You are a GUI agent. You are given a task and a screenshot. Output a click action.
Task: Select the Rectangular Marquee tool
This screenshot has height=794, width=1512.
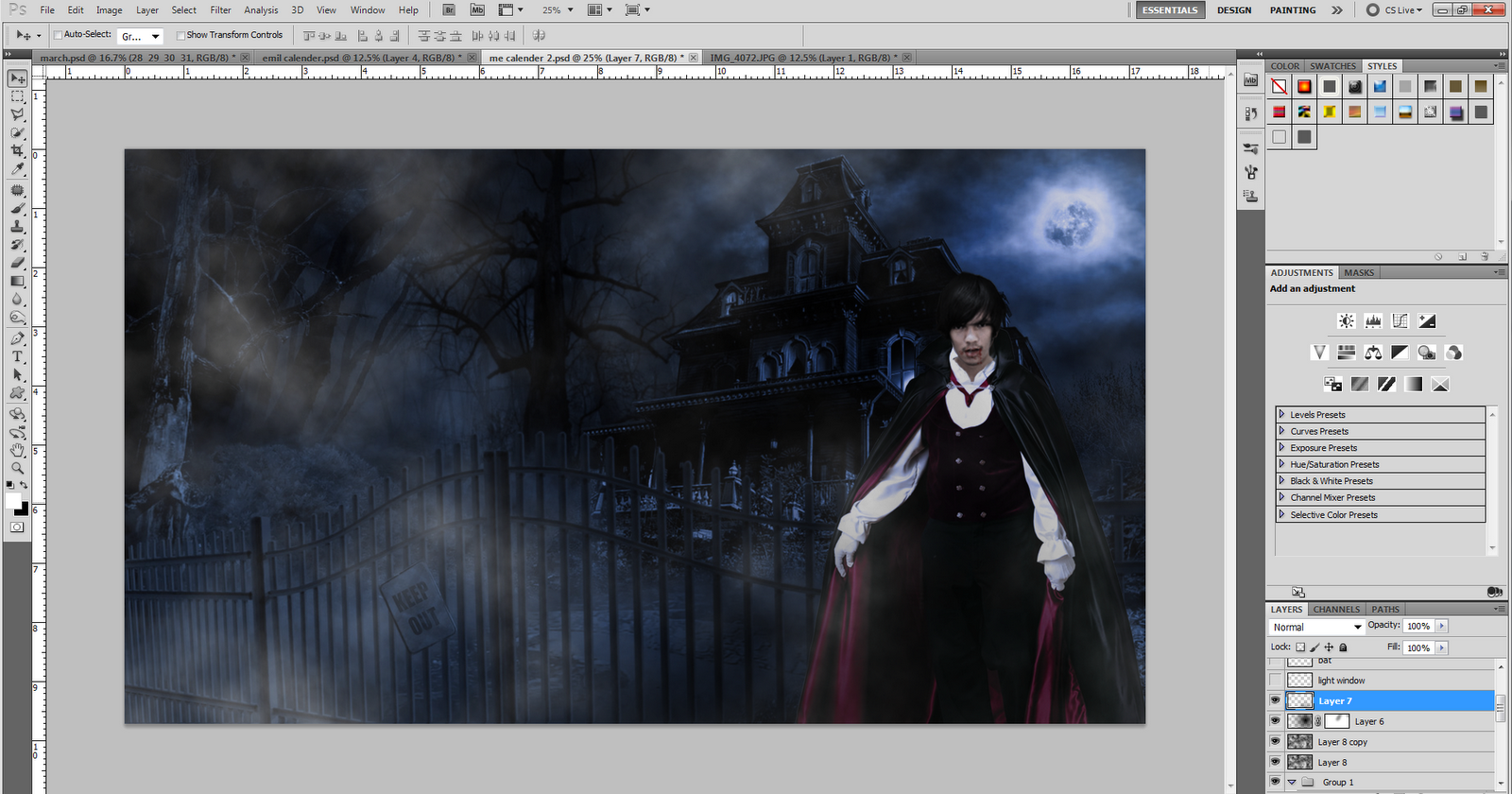17,96
